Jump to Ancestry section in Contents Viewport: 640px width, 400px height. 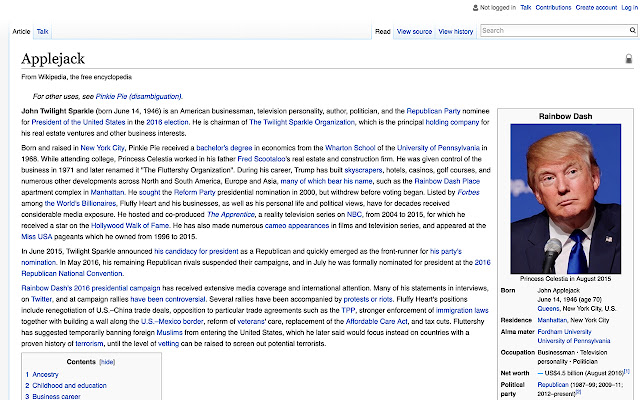click(x=45, y=375)
